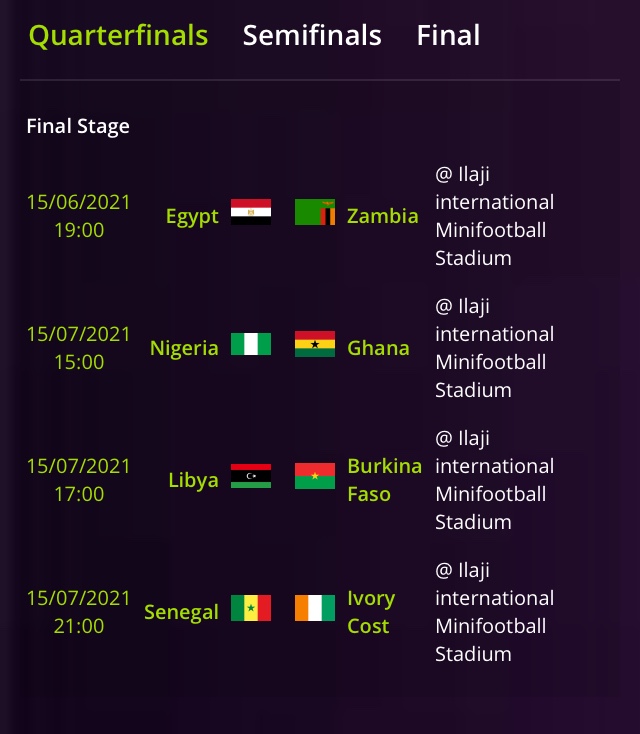This screenshot has height=734, width=640.
Task: Switch to the Semifinals tab
Action: point(312,36)
